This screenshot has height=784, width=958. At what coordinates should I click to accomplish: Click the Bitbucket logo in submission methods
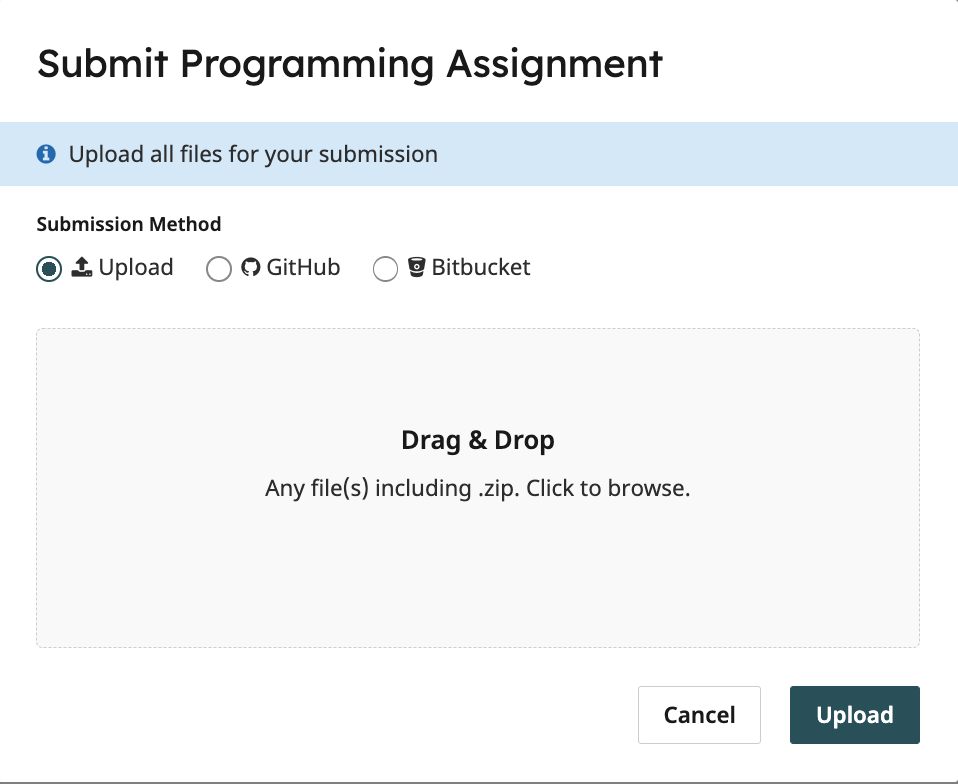[415, 267]
